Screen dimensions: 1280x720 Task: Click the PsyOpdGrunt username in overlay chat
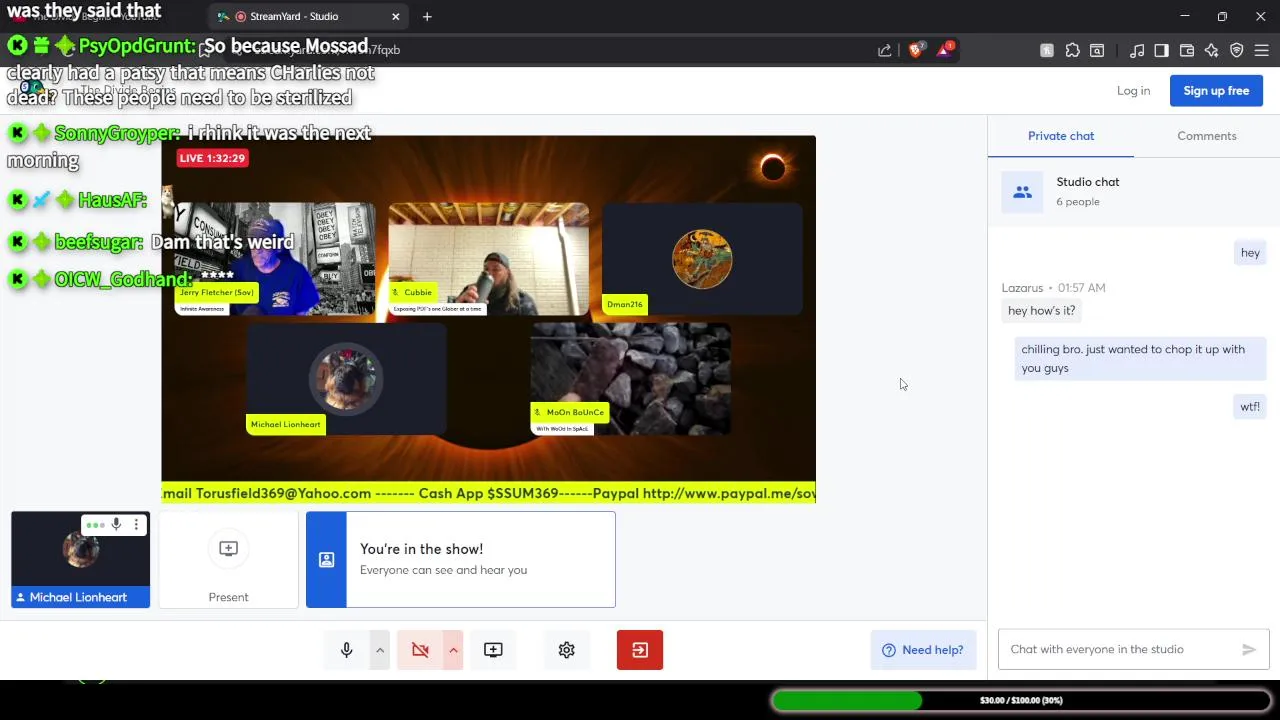(137, 46)
